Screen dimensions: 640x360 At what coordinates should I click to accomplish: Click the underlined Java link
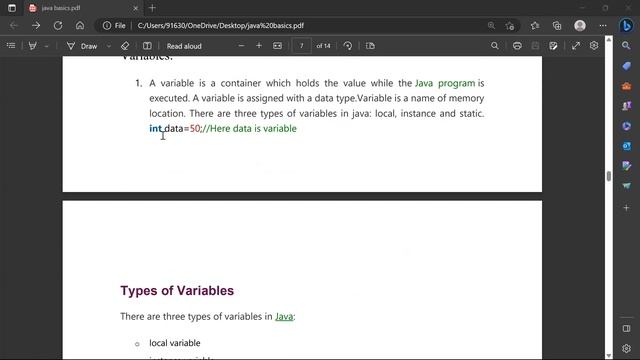[284, 317]
